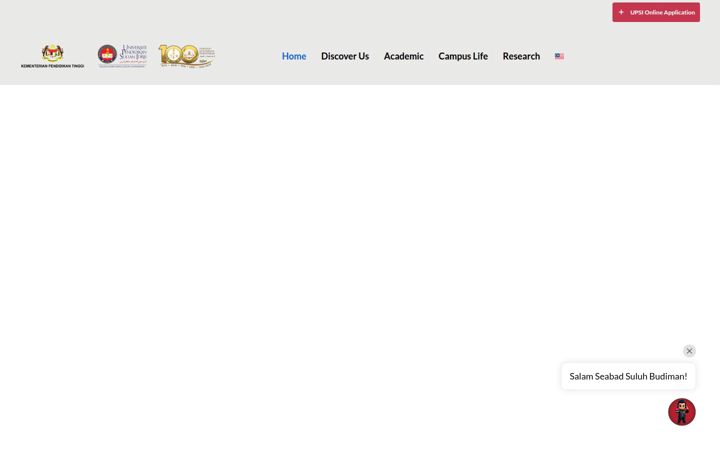The height and width of the screenshot is (450, 720).
Task: Go to the Home menu item
Action: [294, 56]
